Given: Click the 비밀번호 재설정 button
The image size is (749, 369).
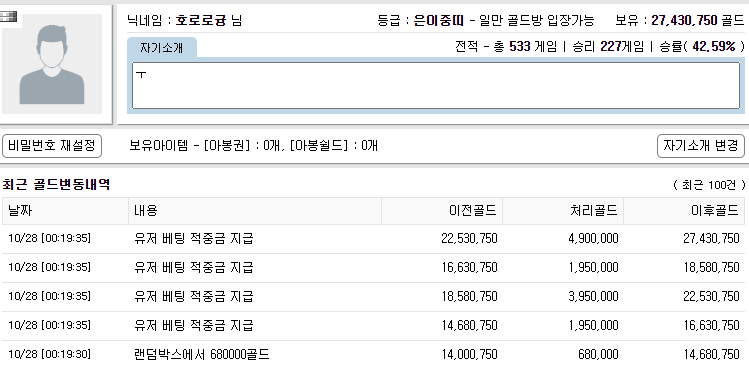Looking at the screenshot, I should [52, 146].
